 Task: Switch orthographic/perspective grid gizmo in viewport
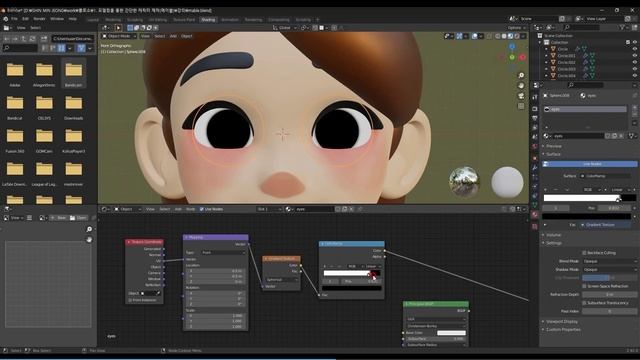point(521,106)
